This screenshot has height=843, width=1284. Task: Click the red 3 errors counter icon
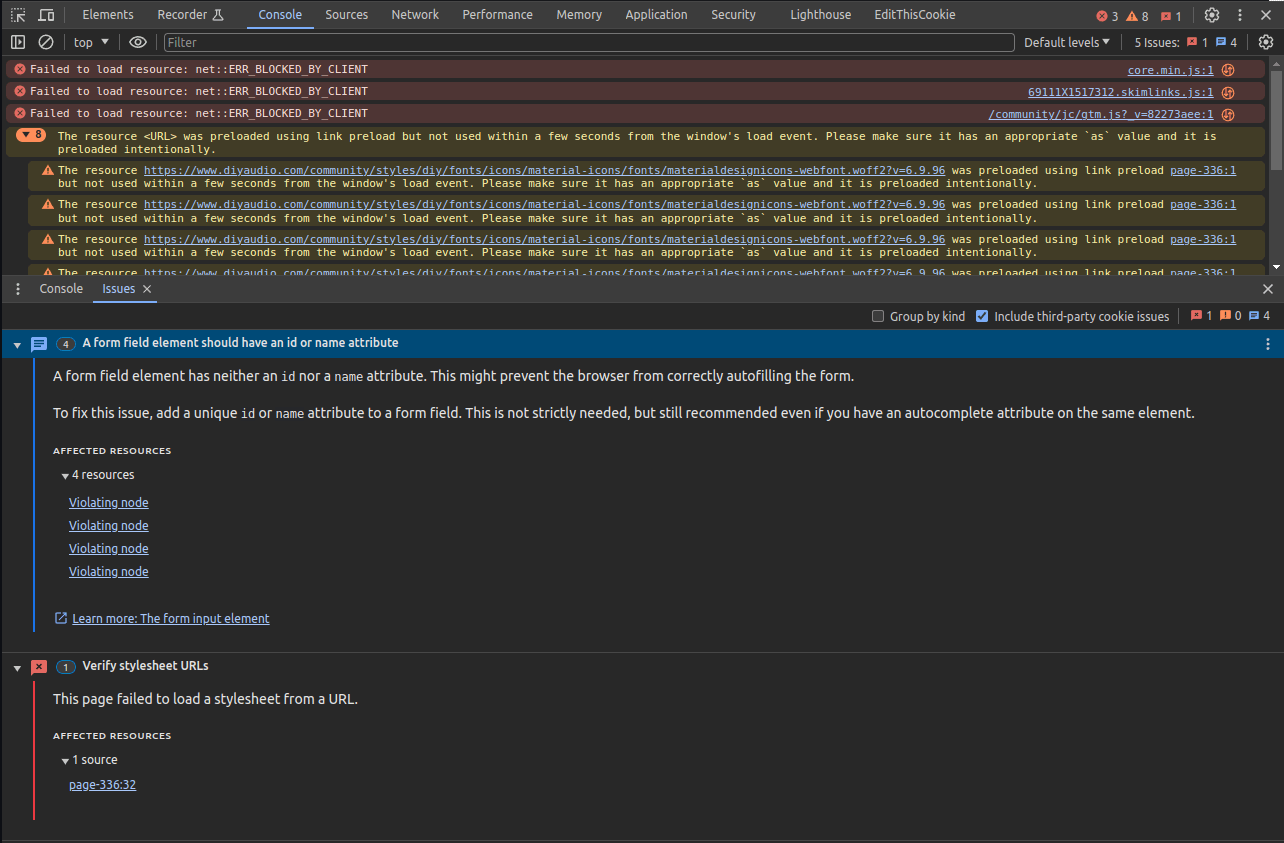[x=1107, y=16]
